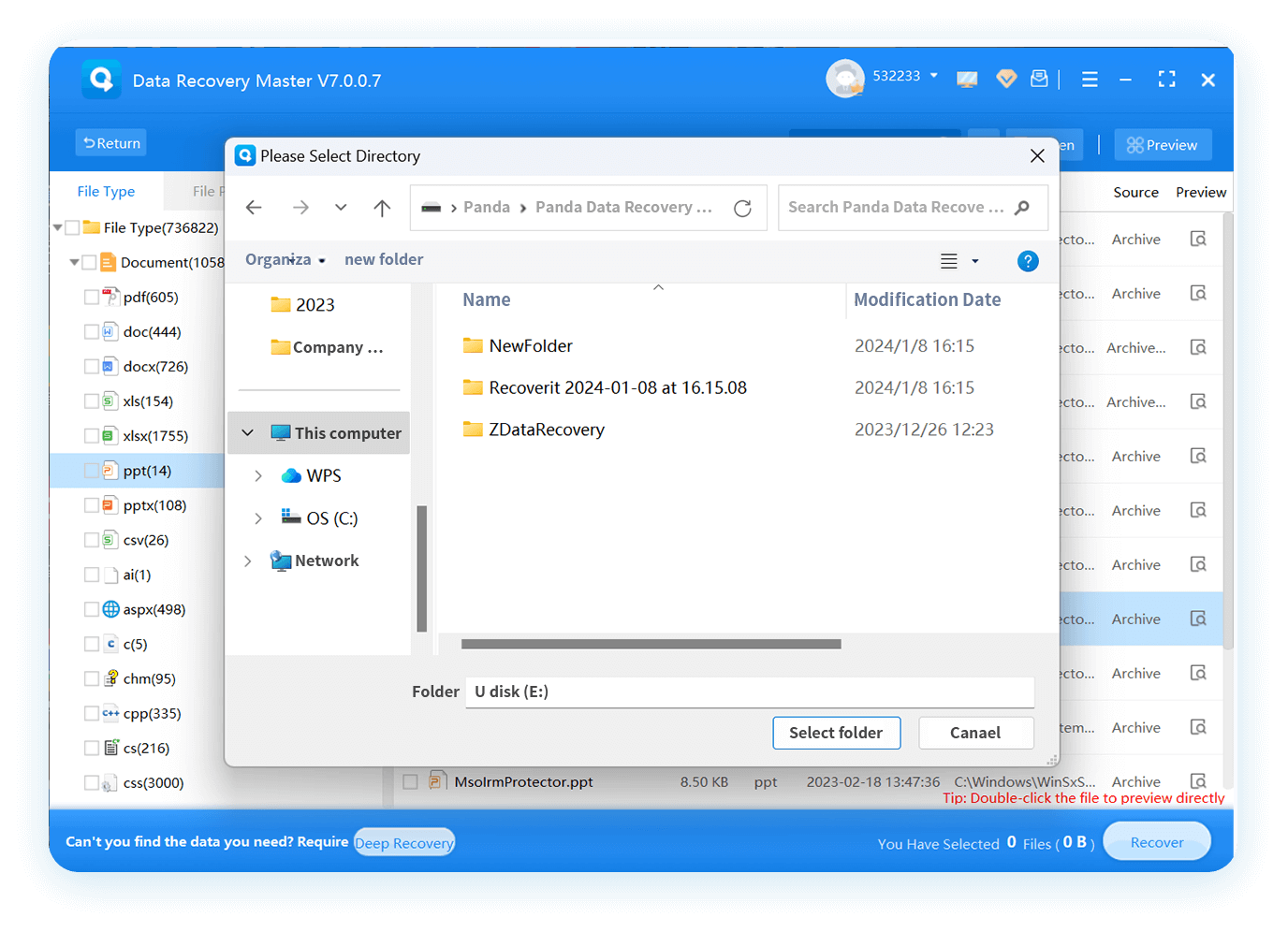This screenshot has height=932, width=1288.
Task: Check the pptx(108) checkbox
Action: pyautogui.click(x=92, y=504)
